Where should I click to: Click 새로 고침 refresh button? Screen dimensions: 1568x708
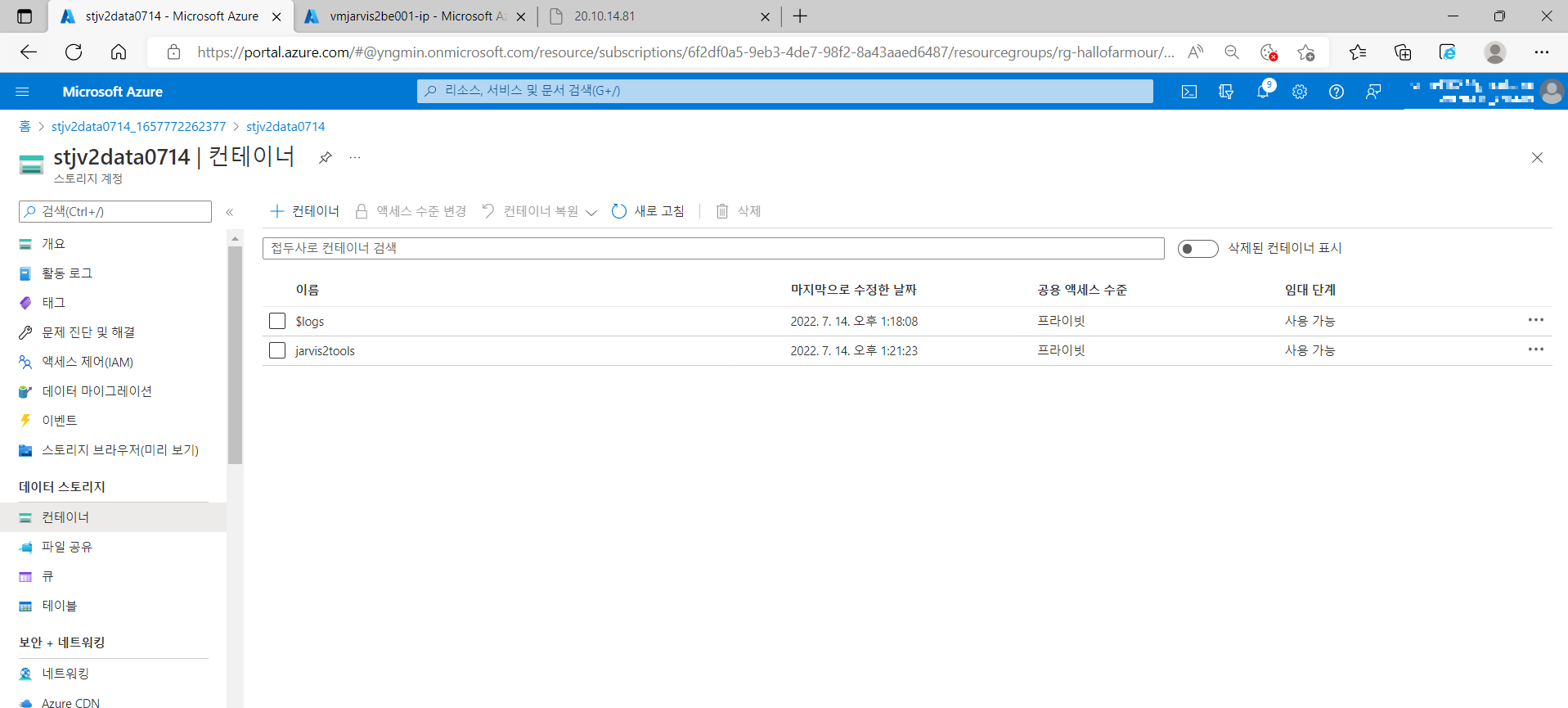pyautogui.click(x=648, y=211)
